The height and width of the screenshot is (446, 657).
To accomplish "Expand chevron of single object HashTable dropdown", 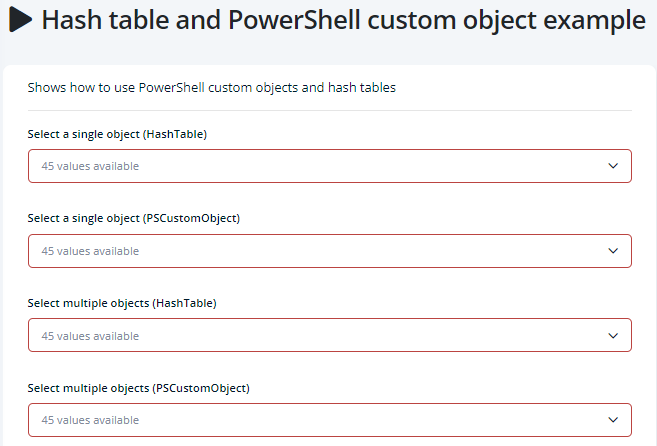I will [x=613, y=166].
